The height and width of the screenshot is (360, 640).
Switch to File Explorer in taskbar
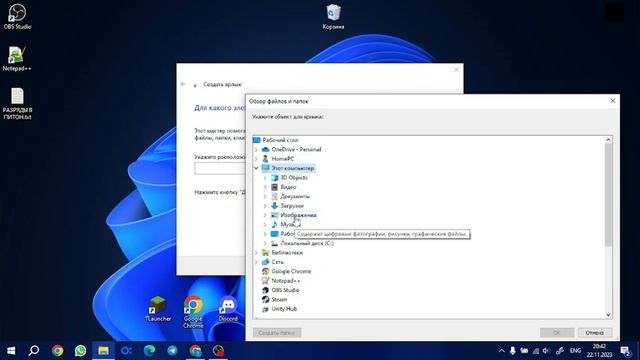(103, 351)
